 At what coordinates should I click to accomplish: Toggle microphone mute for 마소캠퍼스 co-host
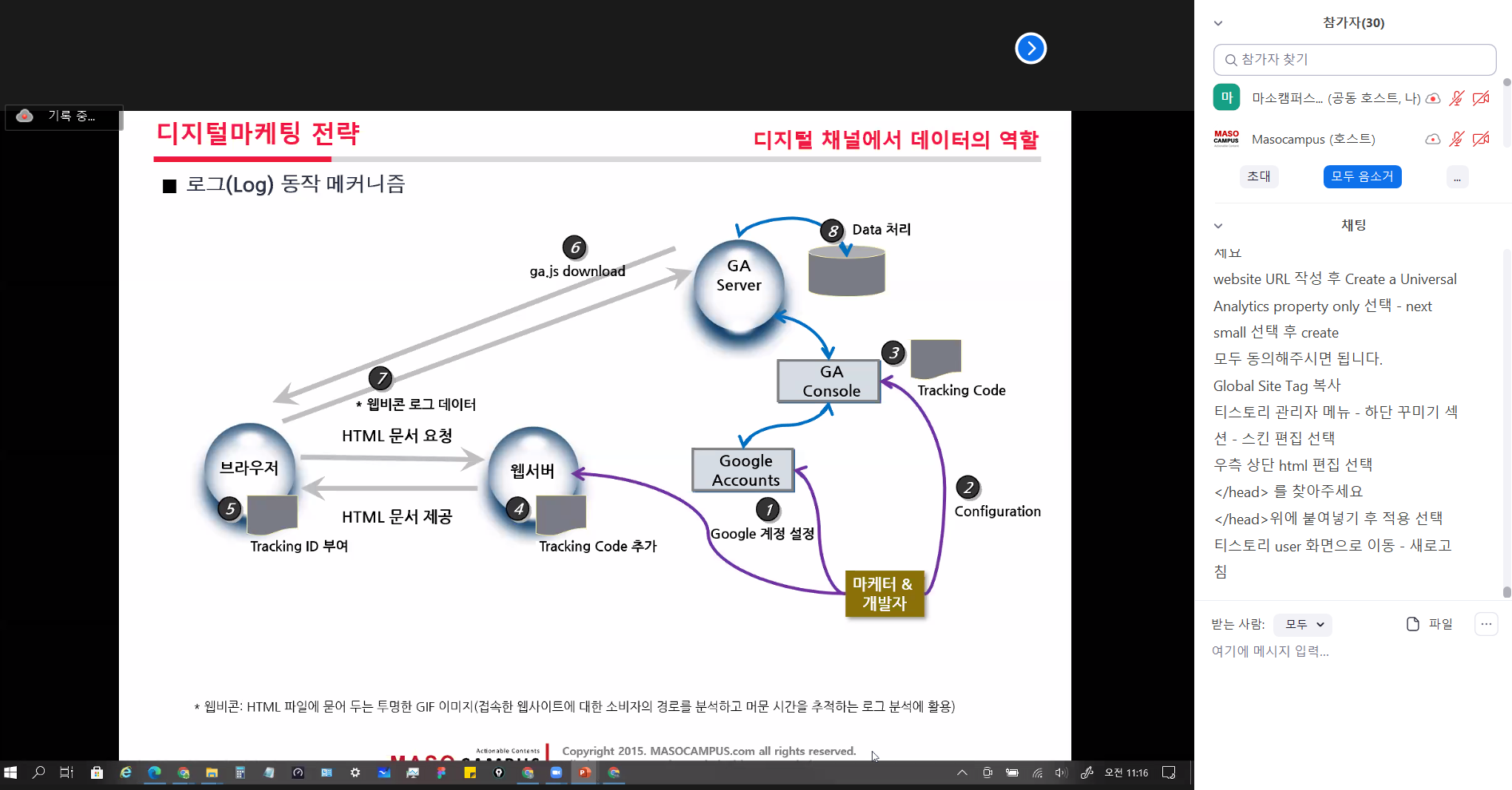pyautogui.click(x=1457, y=98)
